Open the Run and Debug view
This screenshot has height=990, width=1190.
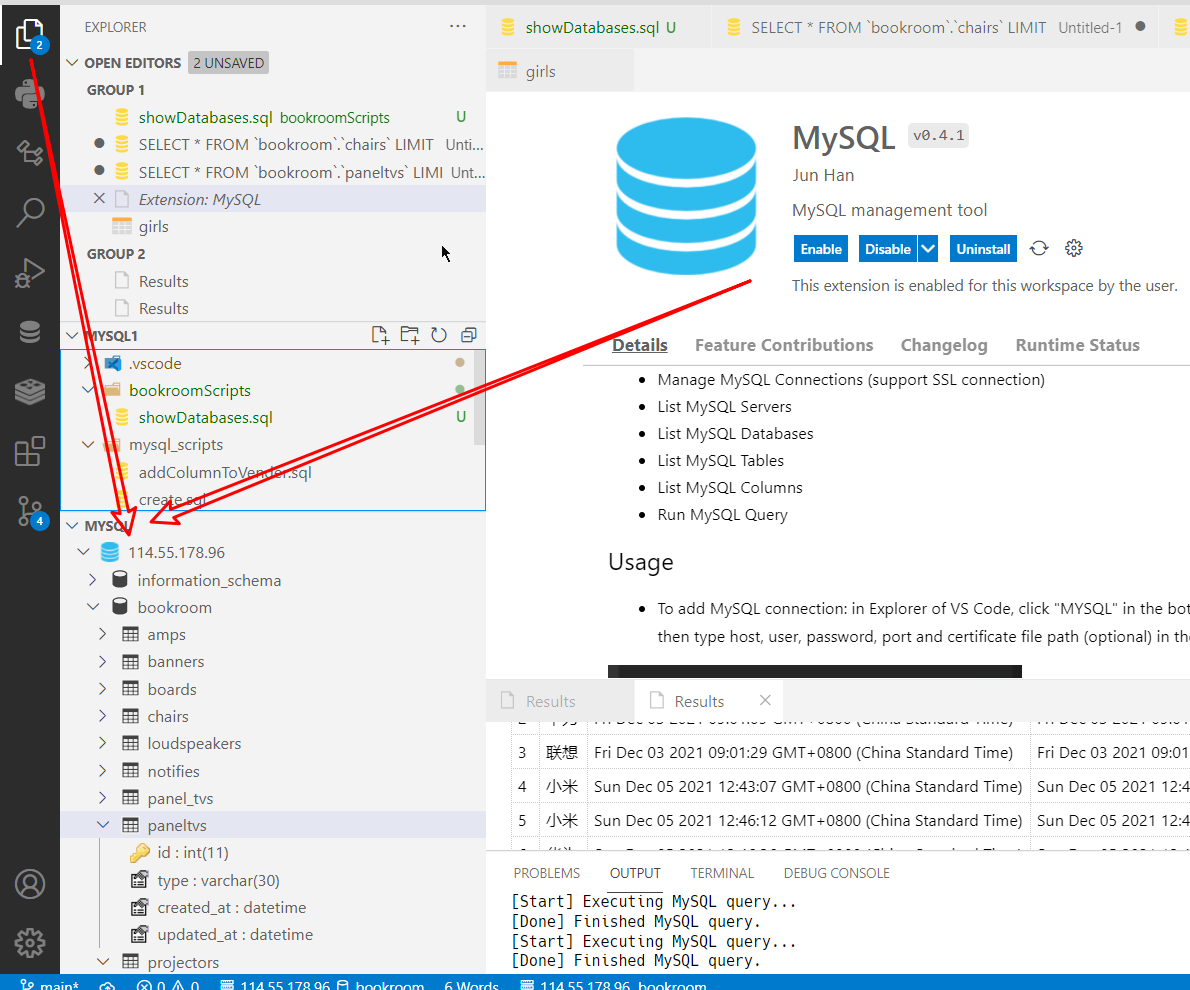click(x=30, y=273)
